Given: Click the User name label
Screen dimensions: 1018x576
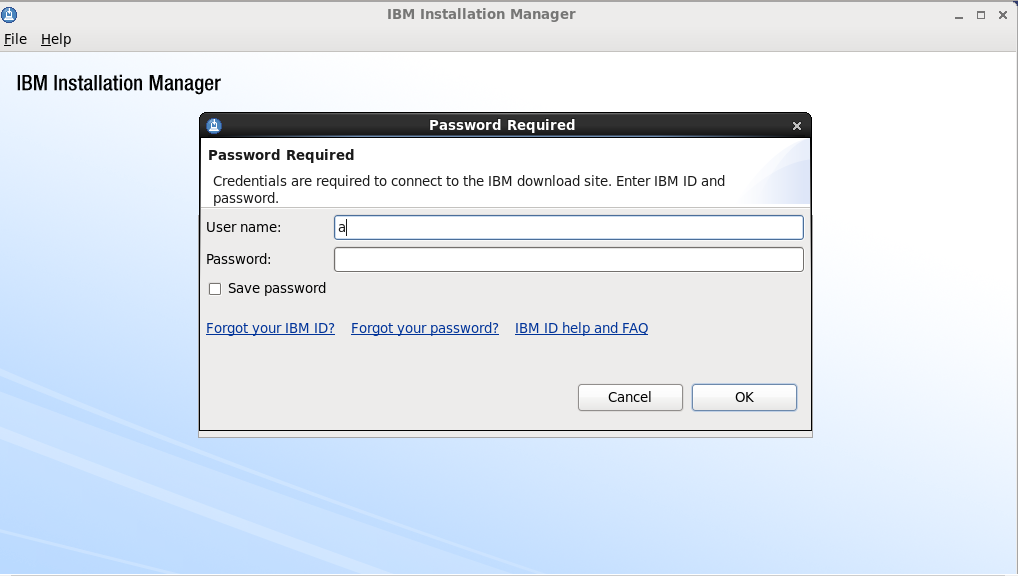Looking at the screenshot, I should (x=243, y=228).
